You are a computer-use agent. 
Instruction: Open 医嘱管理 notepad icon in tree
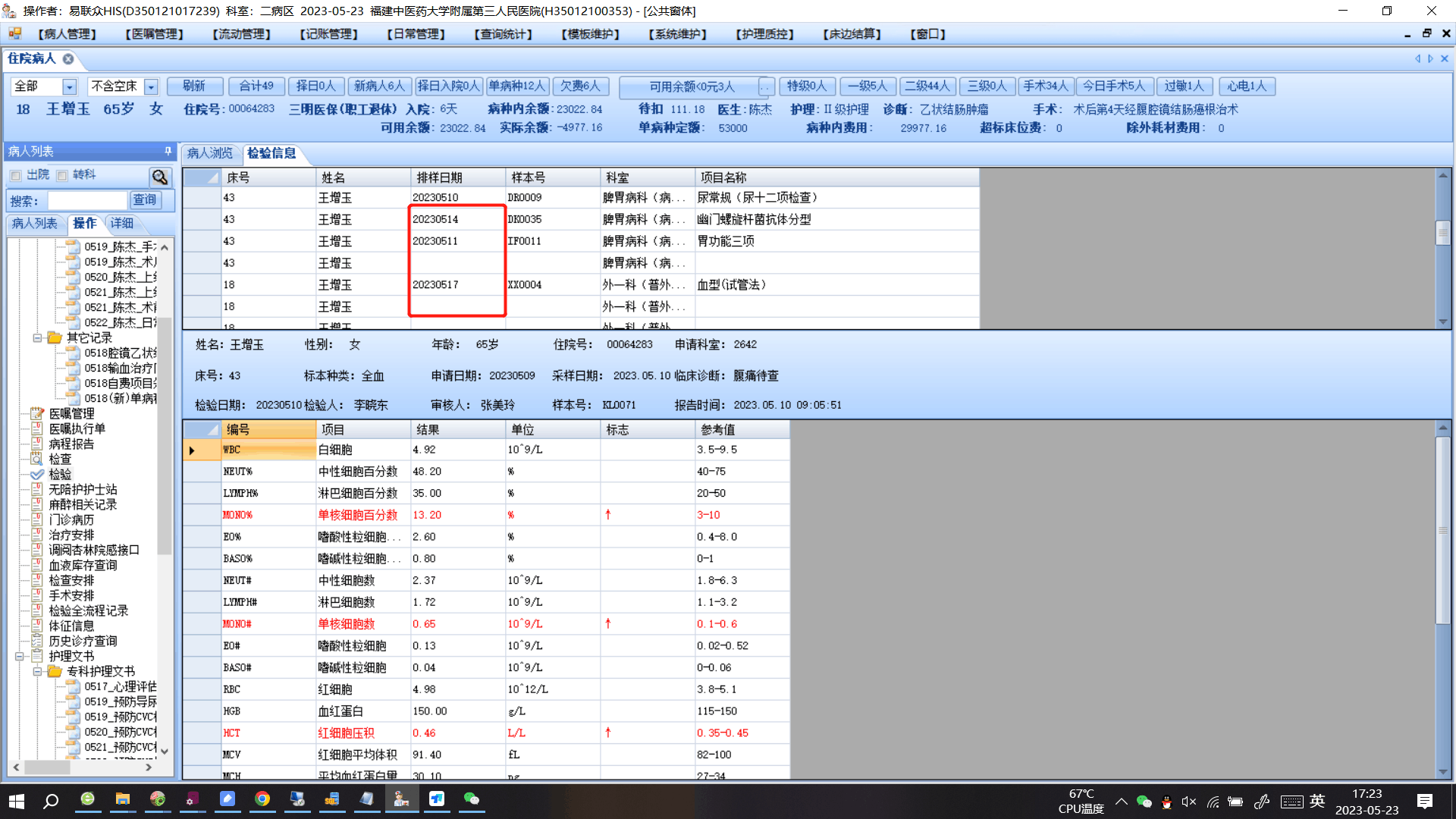coord(36,413)
